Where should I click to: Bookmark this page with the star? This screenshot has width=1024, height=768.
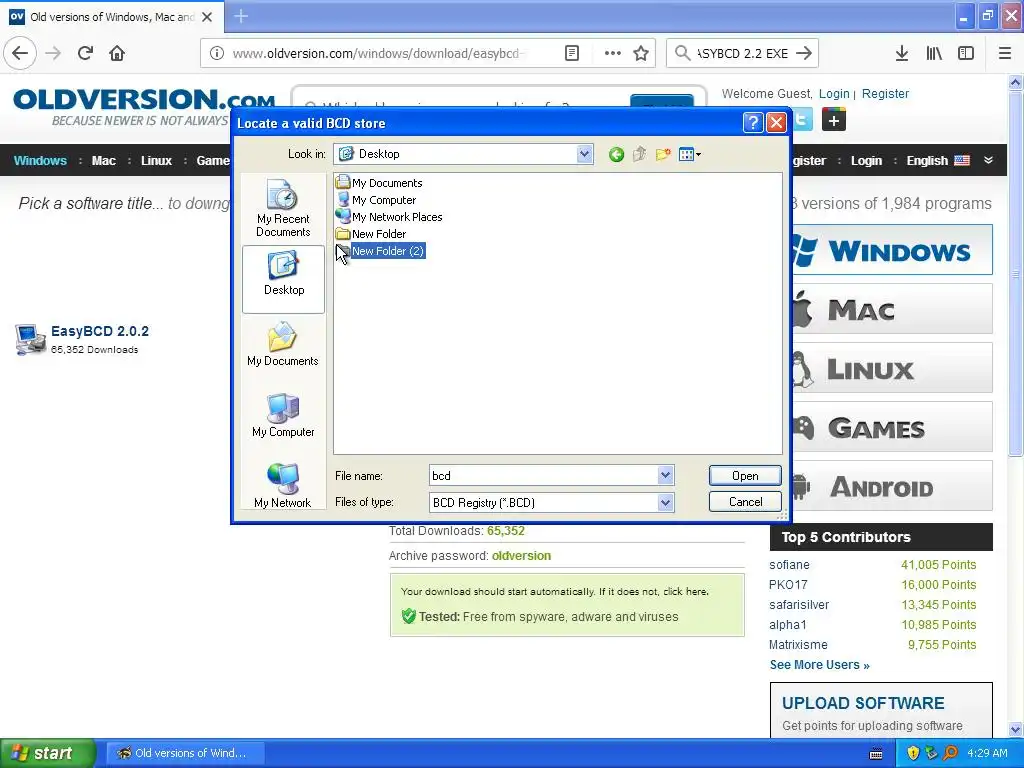(x=641, y=53)
